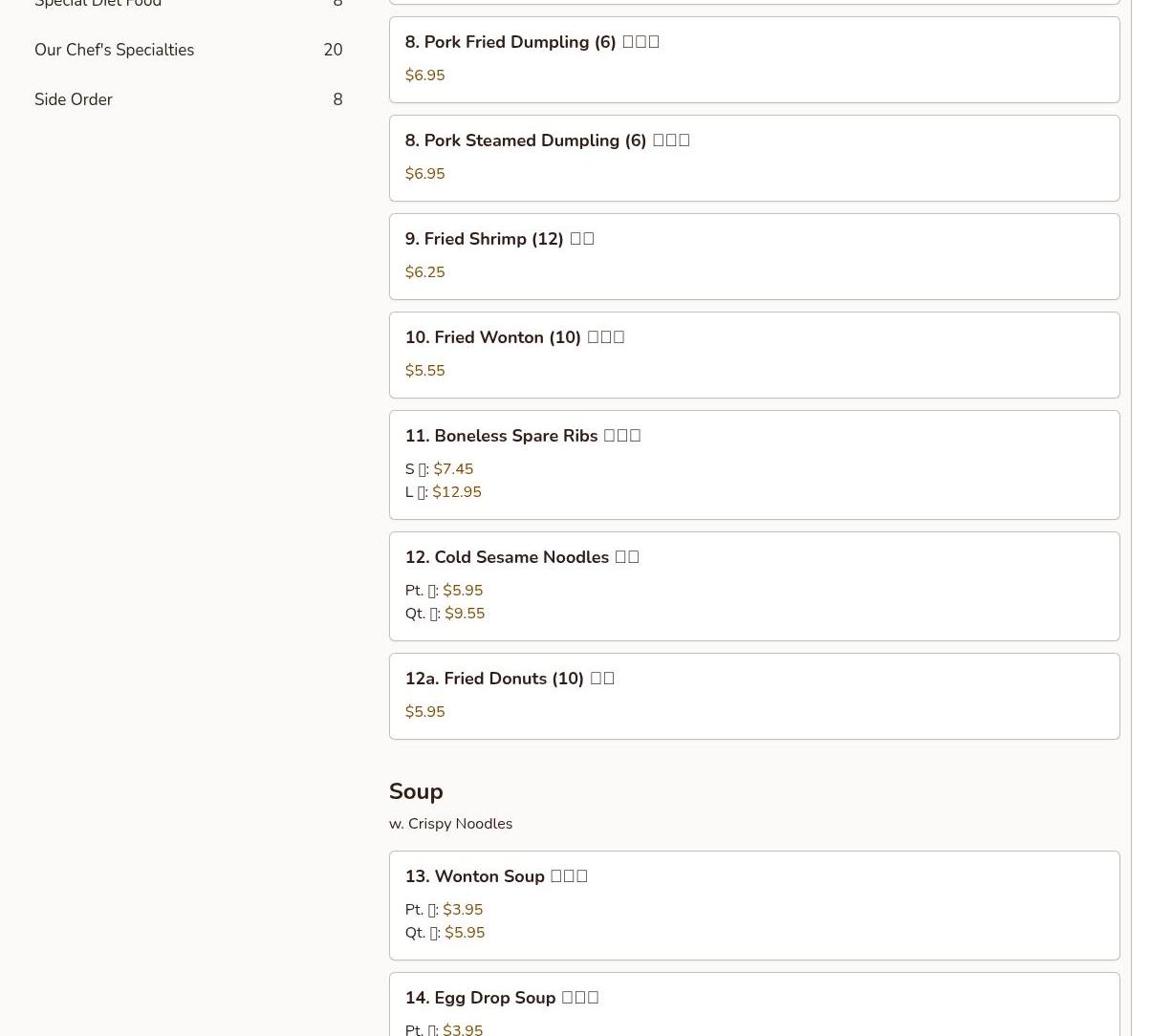Click the pint $3.95 Wonton Soup price

tap(463, 910)
